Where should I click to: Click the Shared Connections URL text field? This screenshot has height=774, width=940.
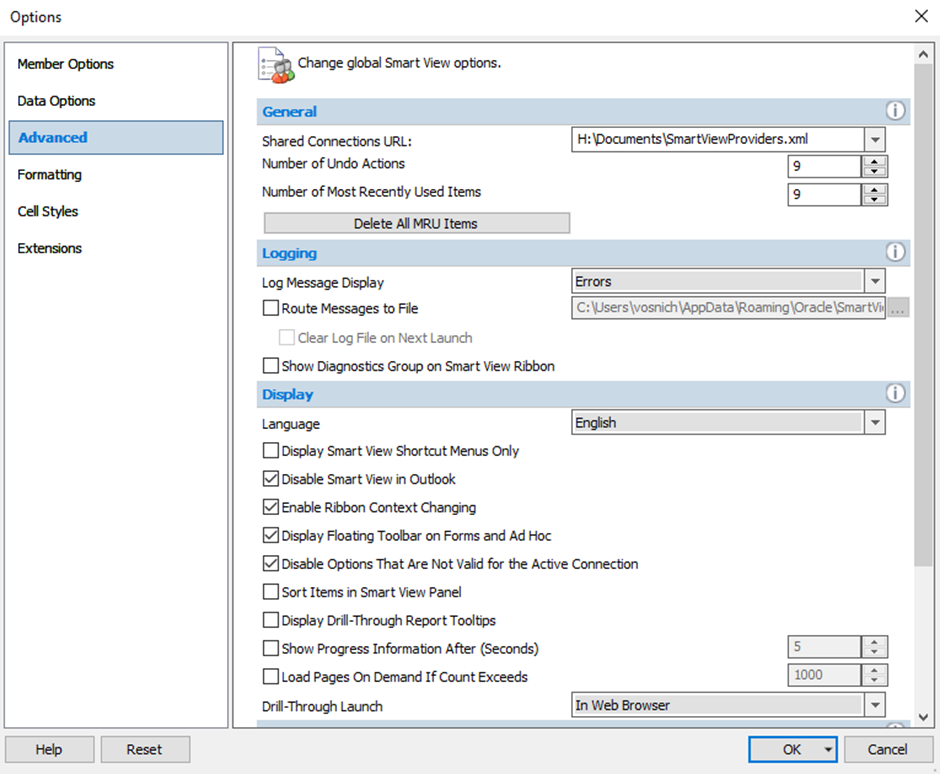[716, 140]
